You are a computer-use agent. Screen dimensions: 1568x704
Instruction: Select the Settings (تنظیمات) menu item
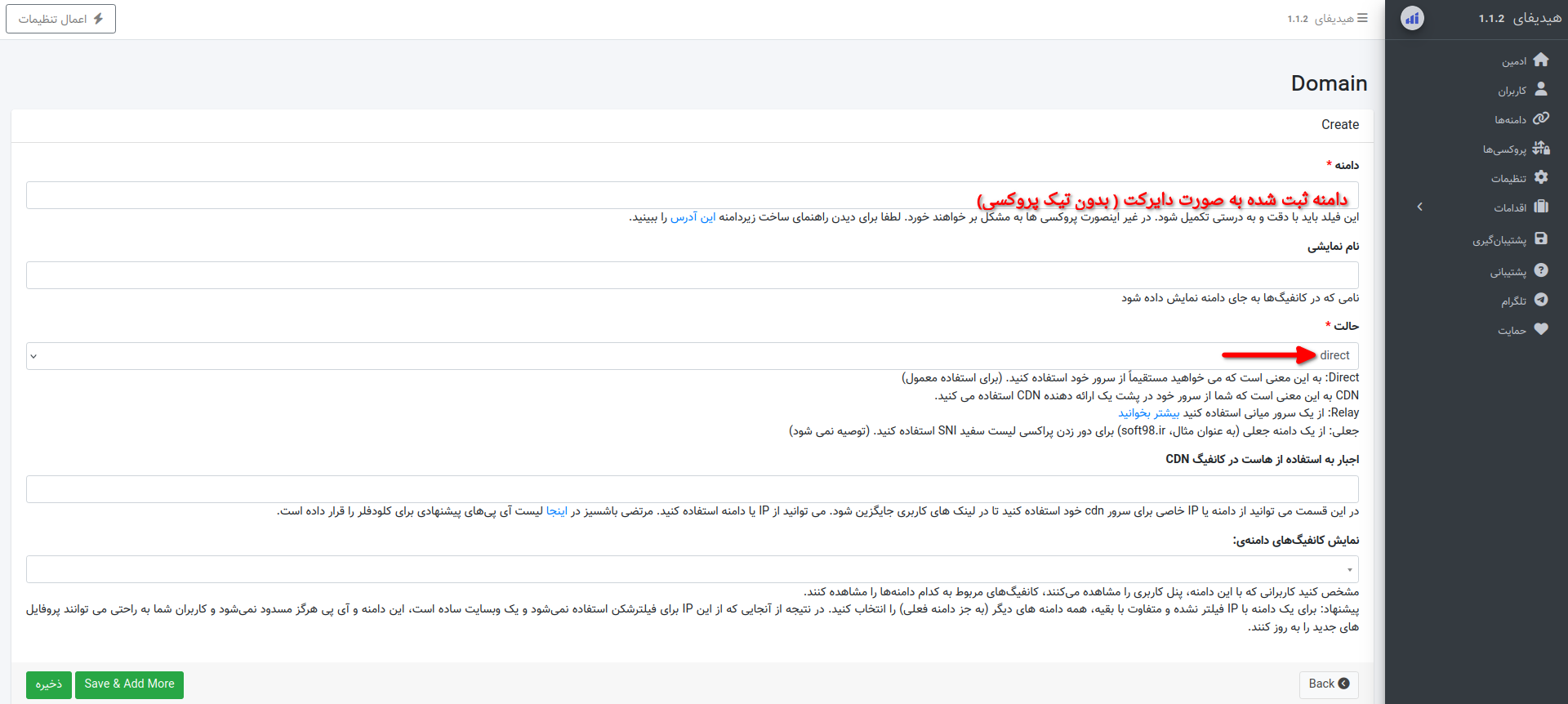(1508, 179)
